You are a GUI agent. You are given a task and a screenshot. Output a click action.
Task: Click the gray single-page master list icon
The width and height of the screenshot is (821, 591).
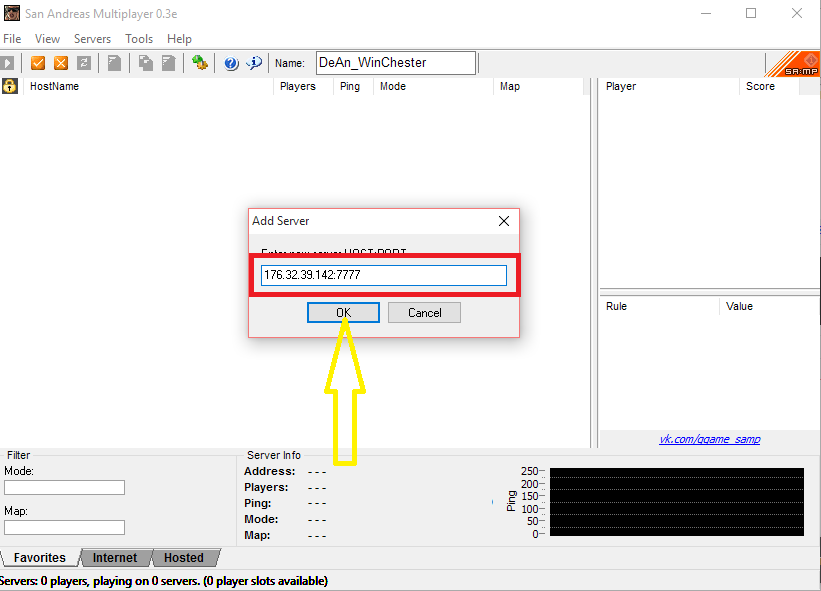coord(114,63)
